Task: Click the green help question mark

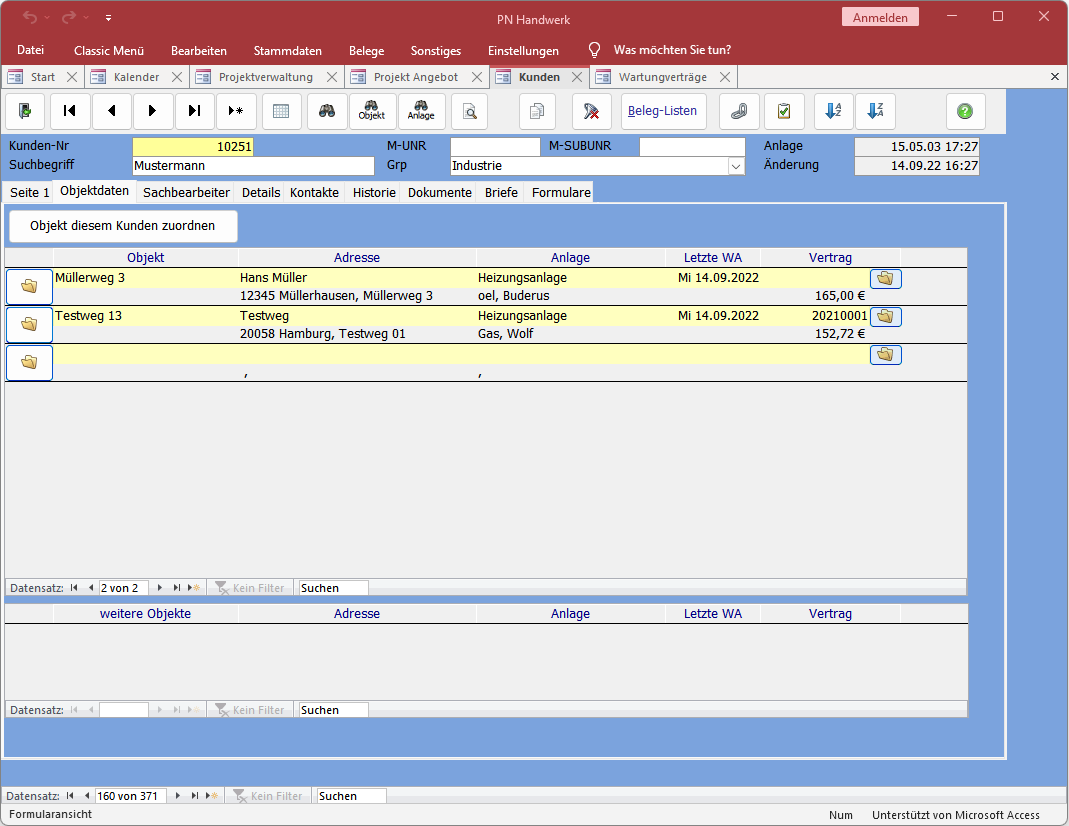Action: point(965,111)
